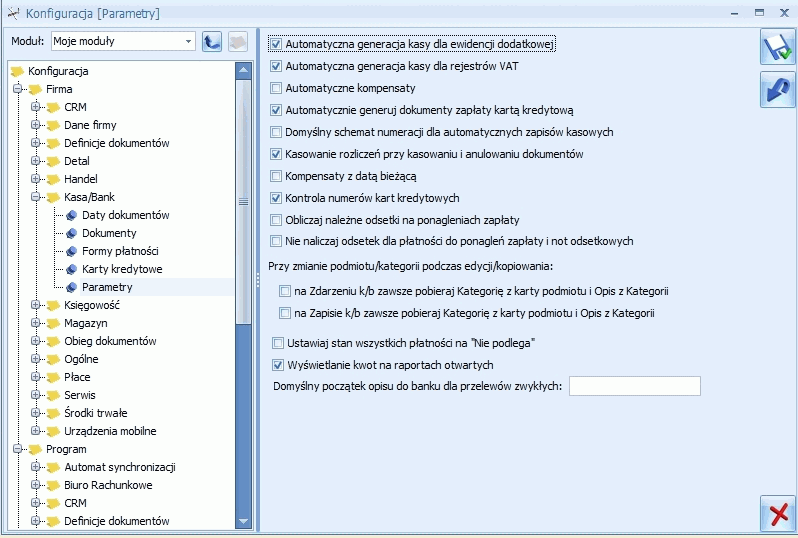
Task: Expand the Obieg dokumentów node
Action: [x=36, y=341]
